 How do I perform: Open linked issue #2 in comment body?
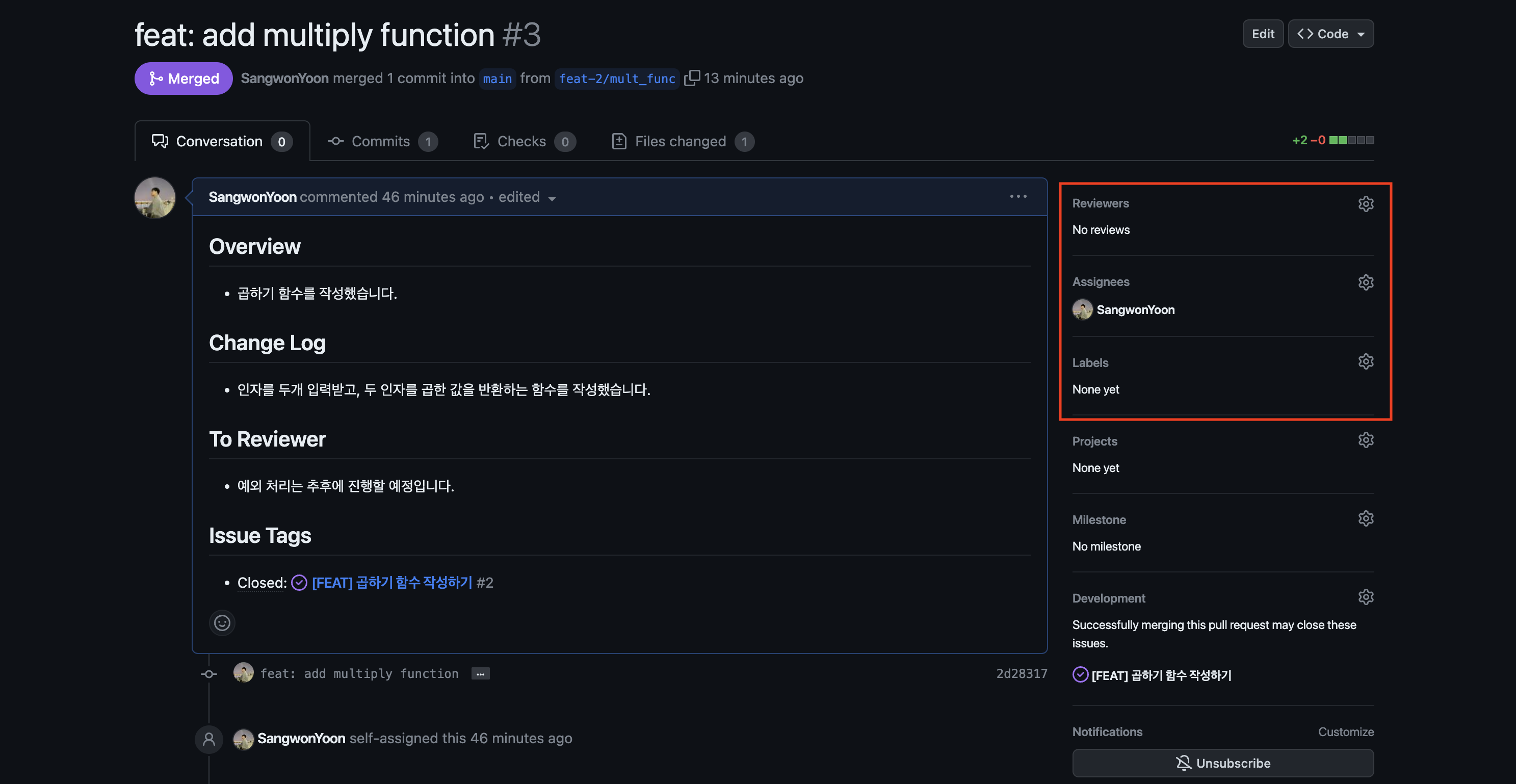coord(392,582)
